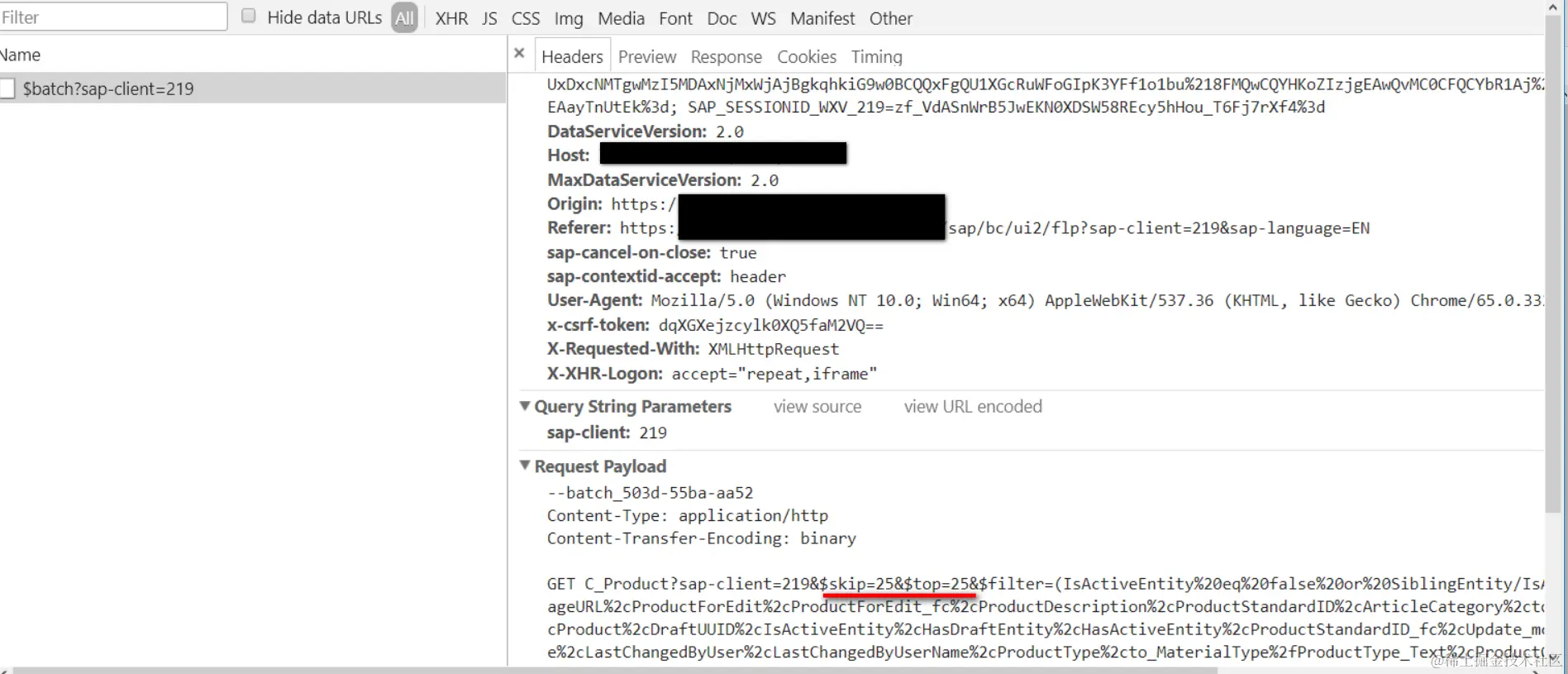The width and height of the screenshot is (1568, 674).
Task: Select the All filter button
Action: [404, 17]
